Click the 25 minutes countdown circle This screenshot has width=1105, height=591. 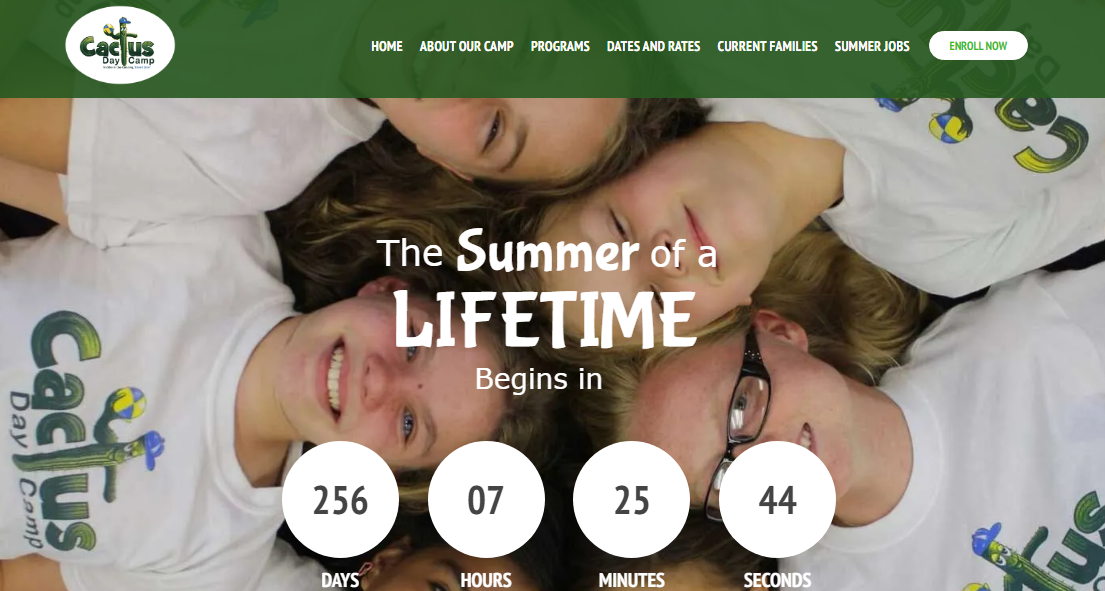click(x=631, y=499)
